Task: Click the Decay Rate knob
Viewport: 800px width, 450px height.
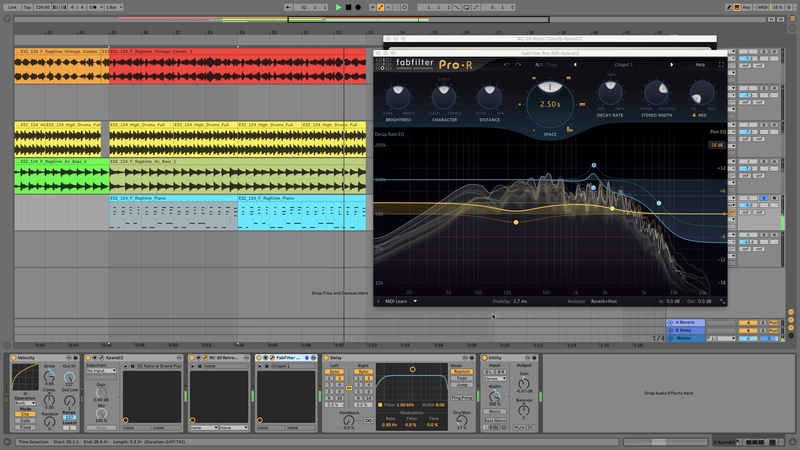Action: point(610,92)
